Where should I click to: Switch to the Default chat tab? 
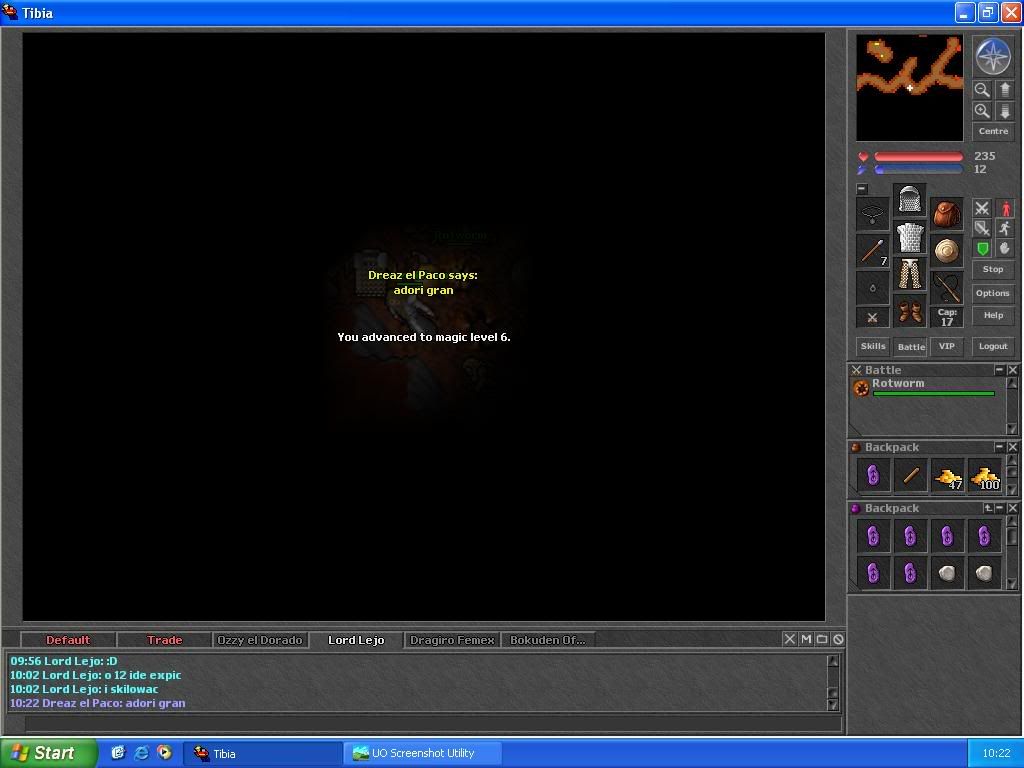(68, 640)
